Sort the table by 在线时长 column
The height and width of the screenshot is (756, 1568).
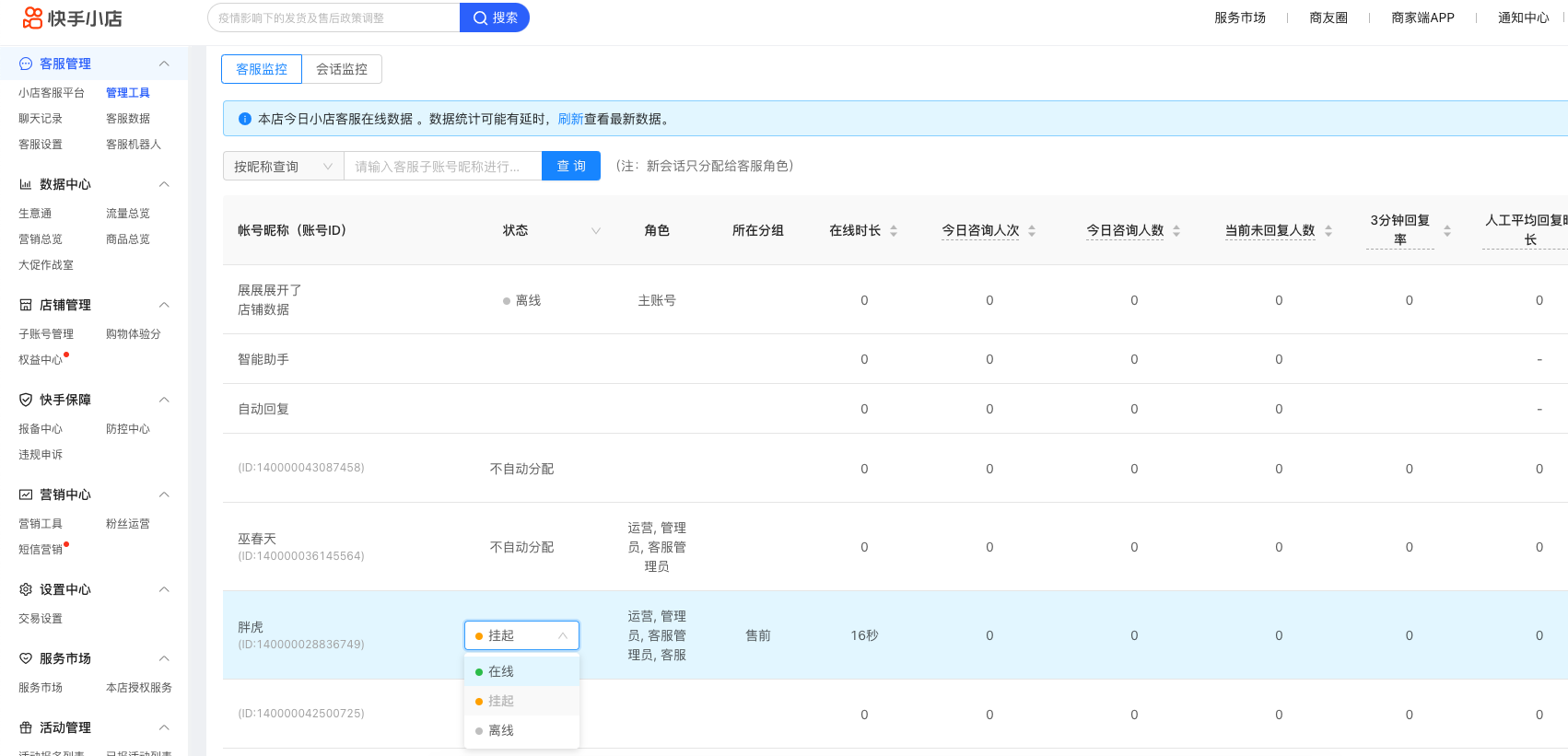point(893,231)
